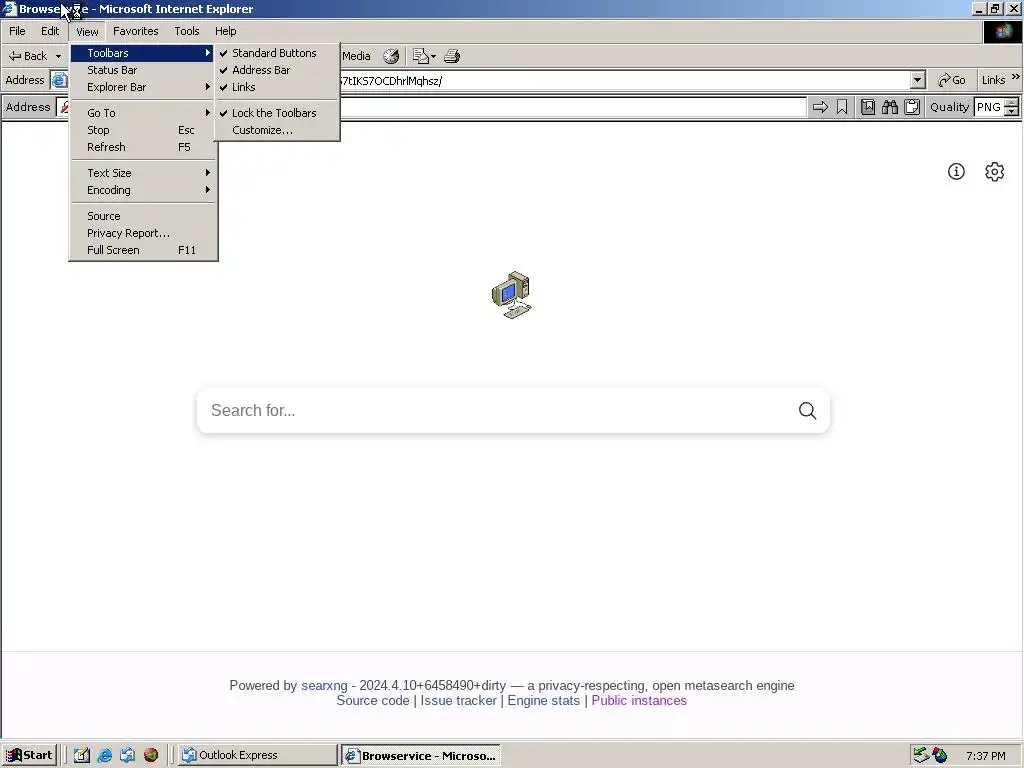Open the Engine stats link
The image size is (1024, 768).
(x=543, y=701)
